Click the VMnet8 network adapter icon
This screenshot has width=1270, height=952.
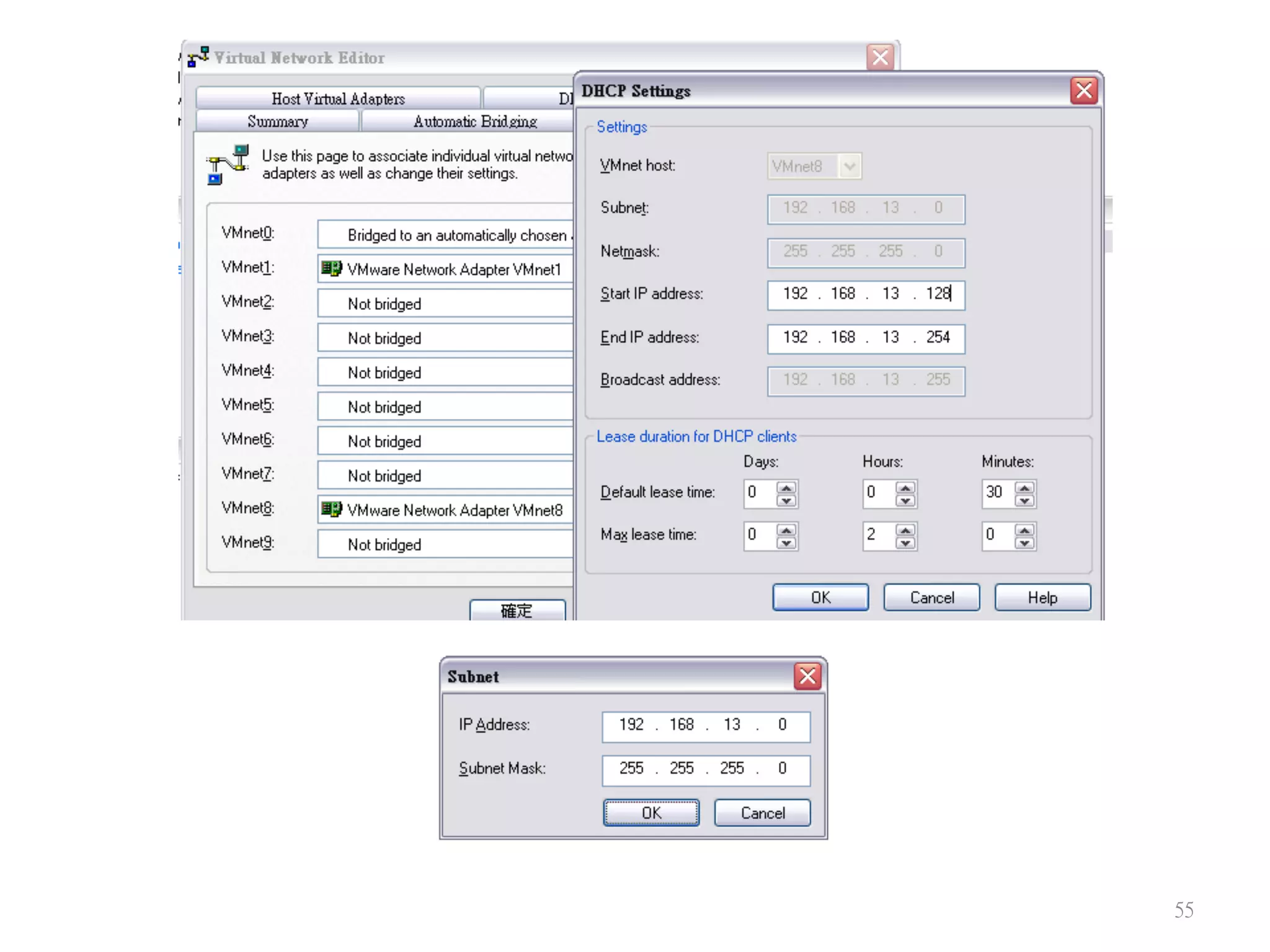332,509
